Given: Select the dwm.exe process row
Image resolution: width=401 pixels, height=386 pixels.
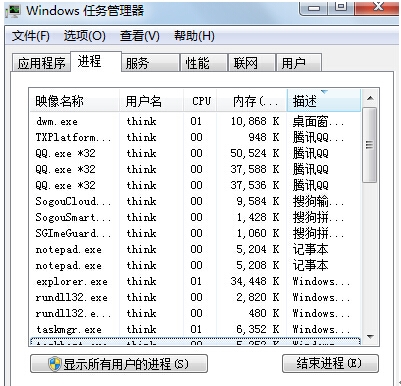Looking at the screenshot, I should [x=195, y=121].
